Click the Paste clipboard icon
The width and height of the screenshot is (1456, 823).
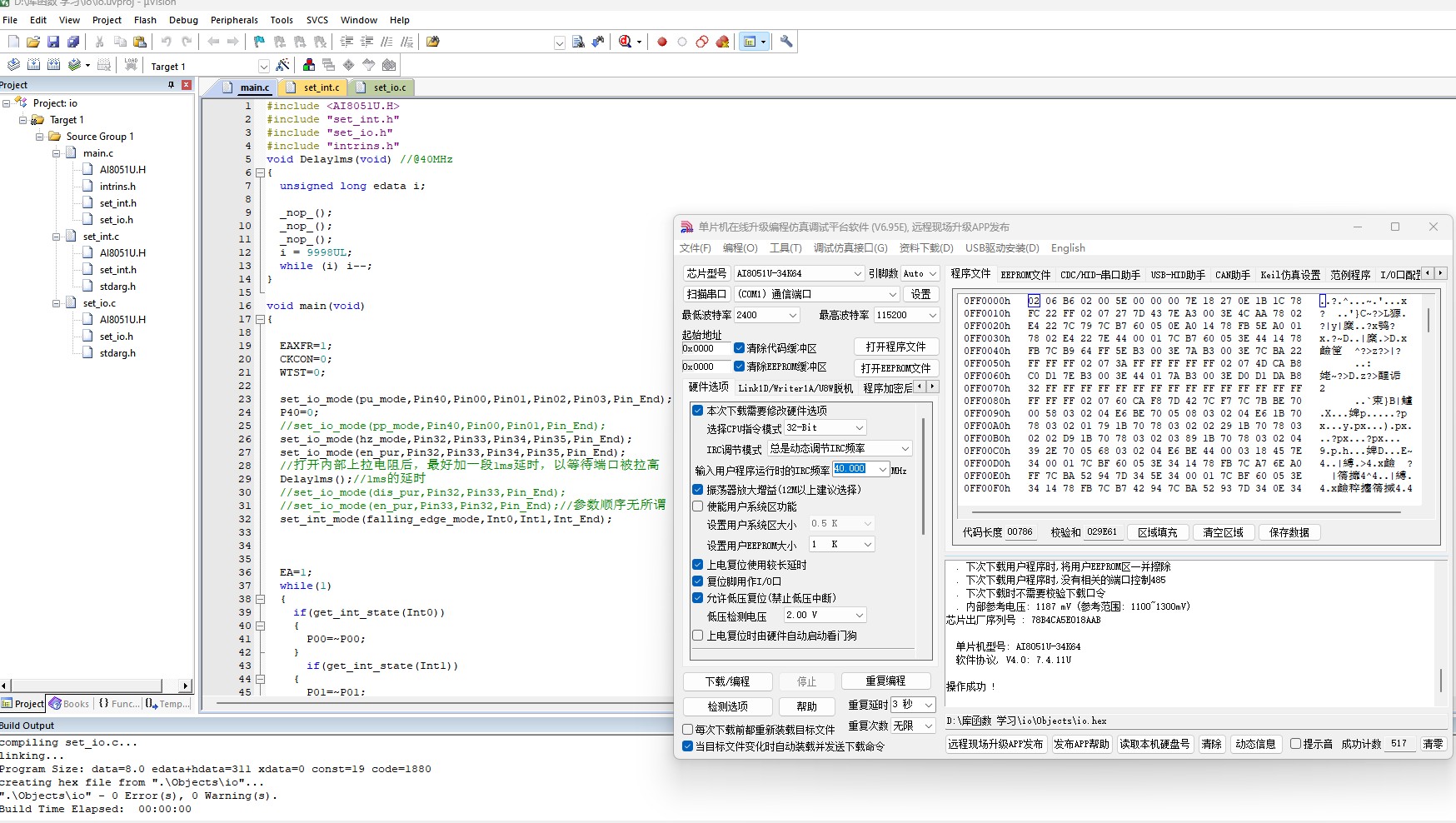tap(140, 42)
